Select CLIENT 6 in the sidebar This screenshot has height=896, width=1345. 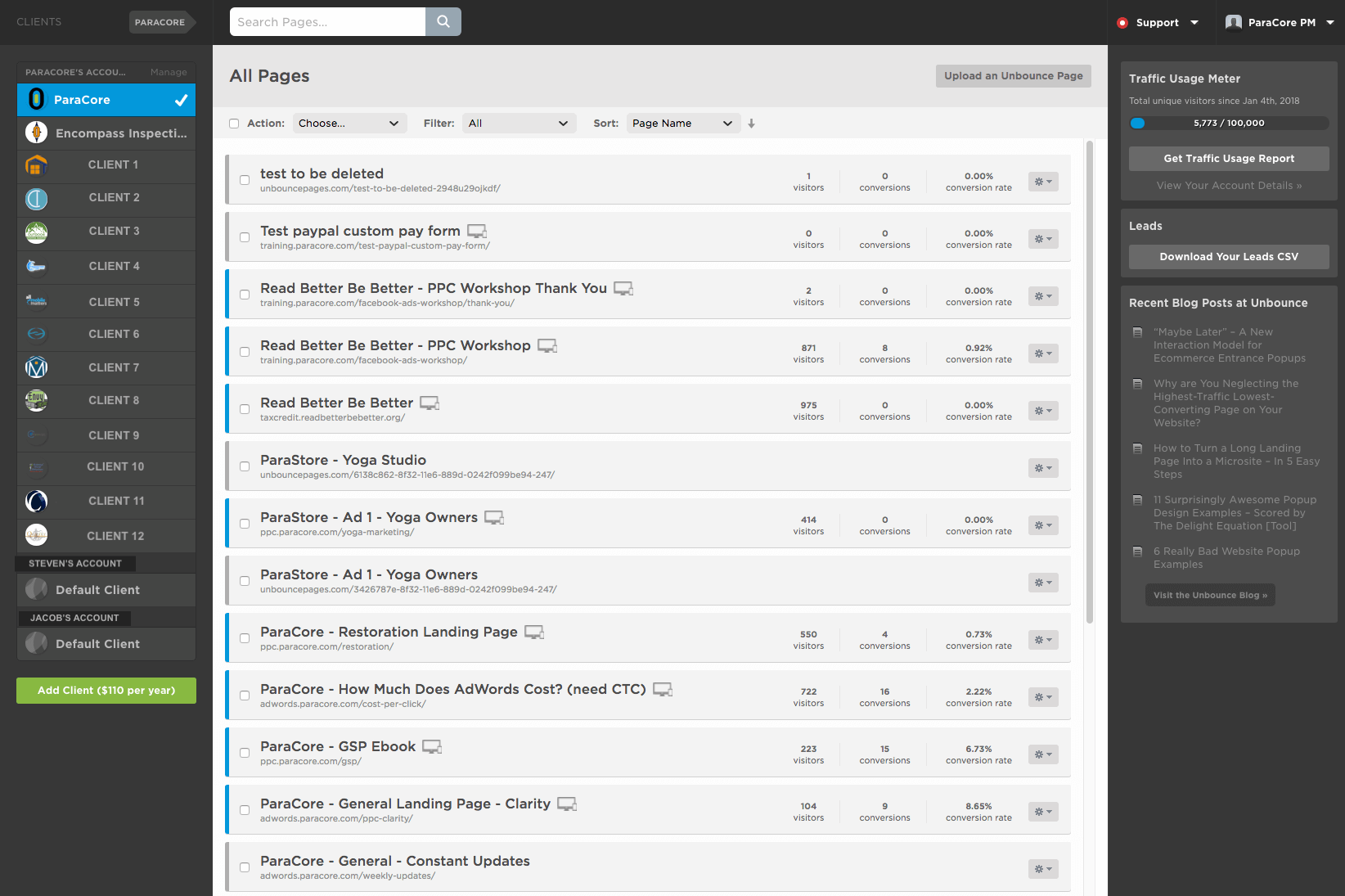click(106, 335)
